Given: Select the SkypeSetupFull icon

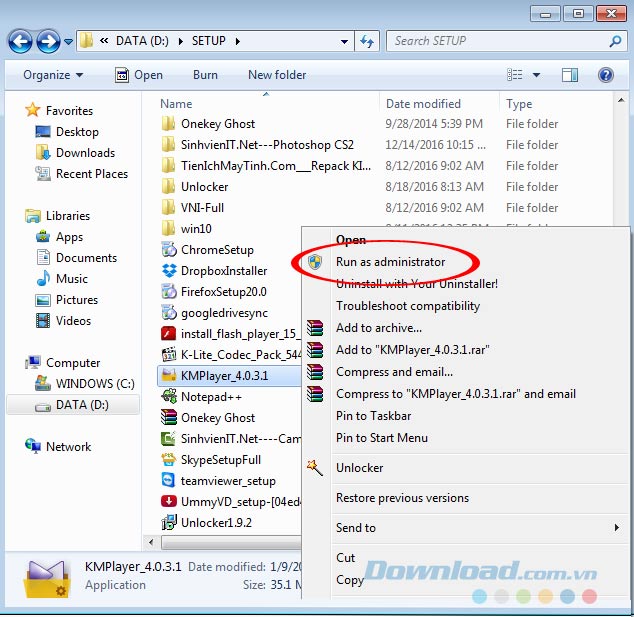Looking at the screenshot, I should coord(169,460).
